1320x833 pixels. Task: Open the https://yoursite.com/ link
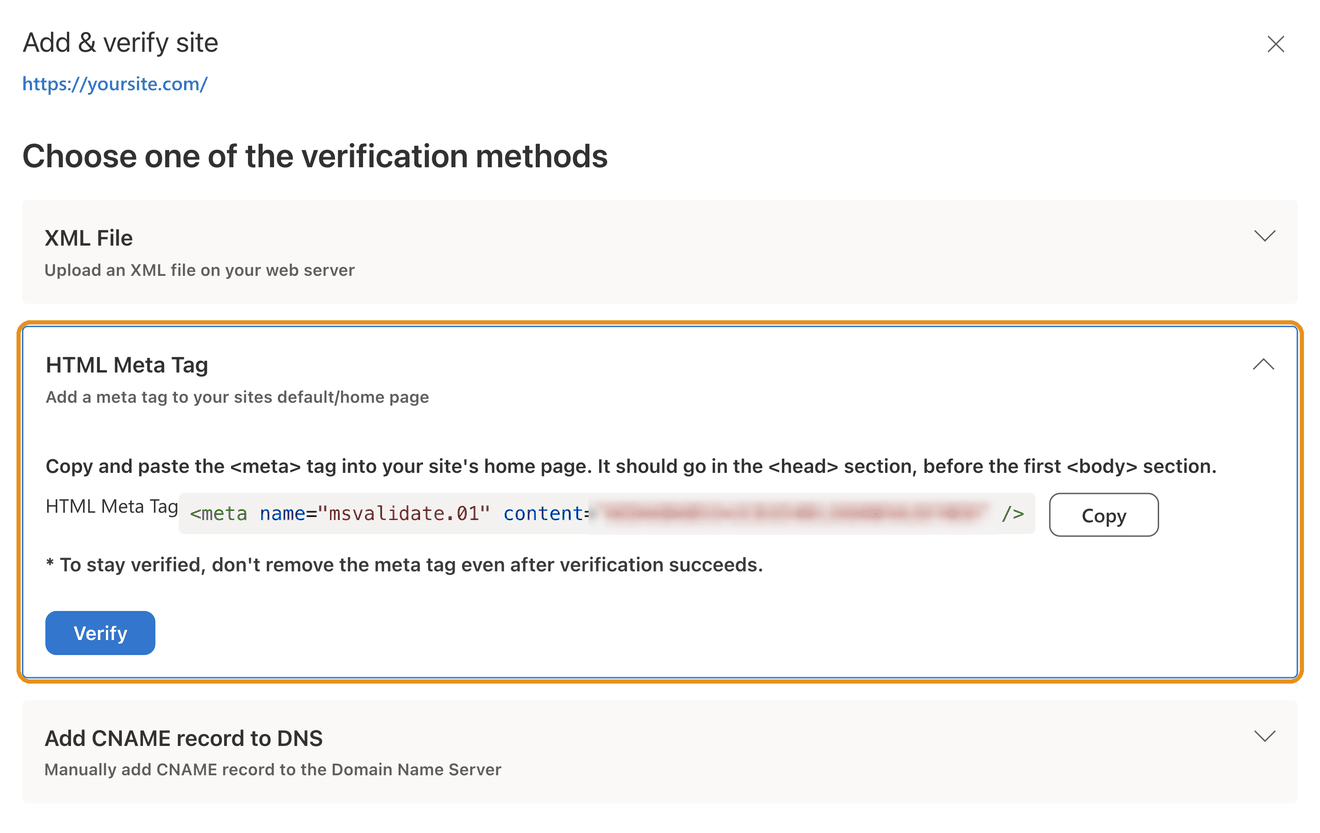(x=114, y=84)
